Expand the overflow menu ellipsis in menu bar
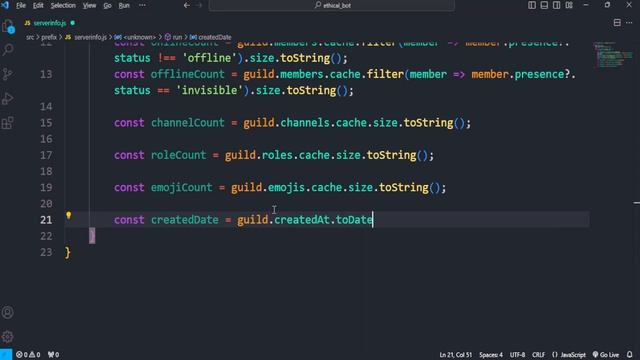640x360 pixels. [142, 5]
